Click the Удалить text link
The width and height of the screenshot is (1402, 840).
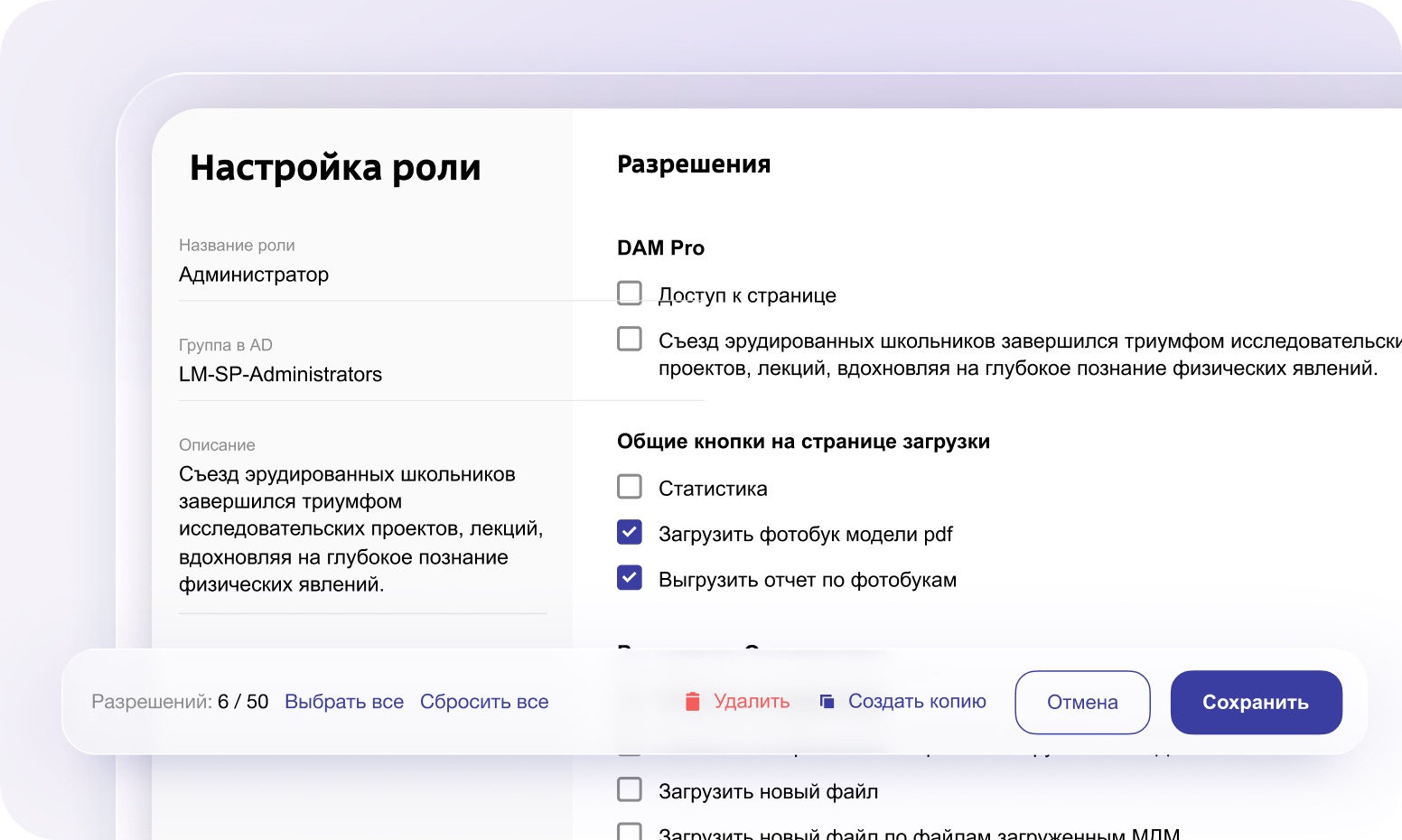[752, 702]
